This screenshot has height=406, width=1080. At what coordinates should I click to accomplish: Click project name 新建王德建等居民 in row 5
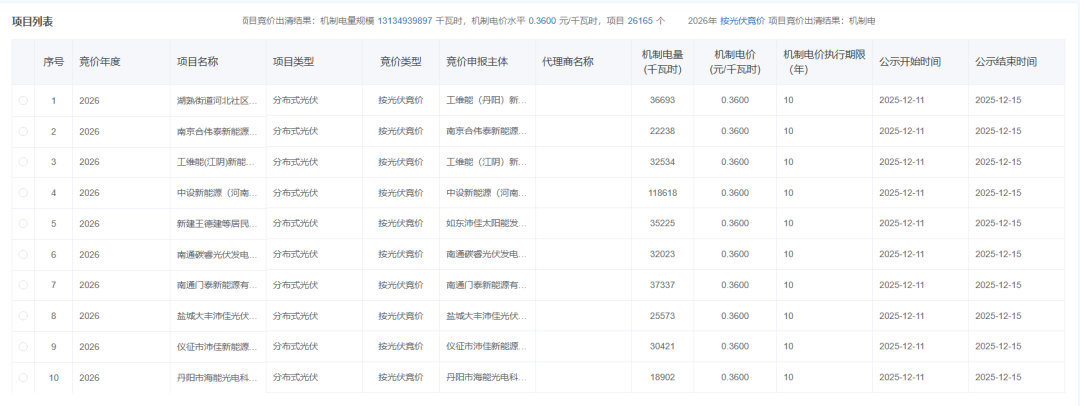tap(218, 224)
